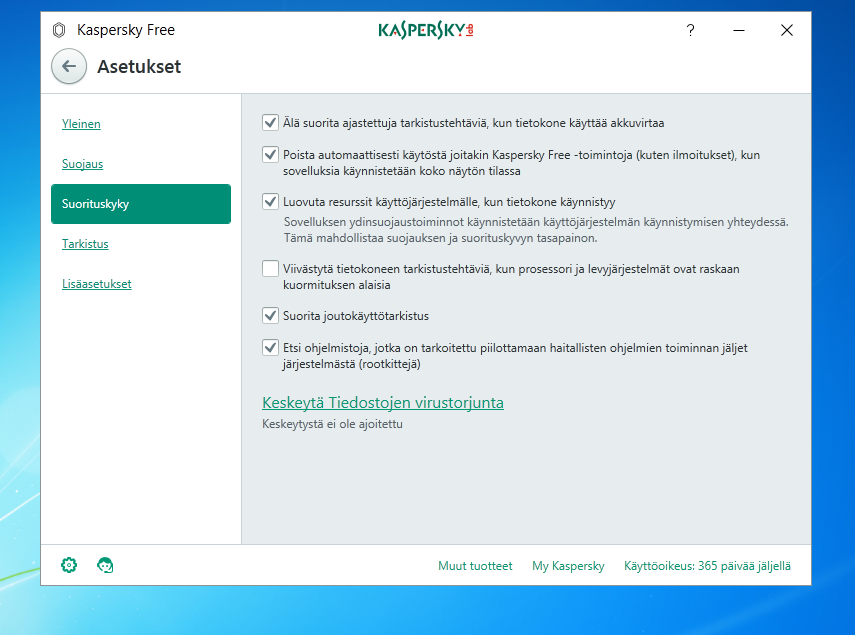Screen dimensions: 855x635
Task: Minimize the Kaspersky Free window
Action: click(x=739, y=30)
